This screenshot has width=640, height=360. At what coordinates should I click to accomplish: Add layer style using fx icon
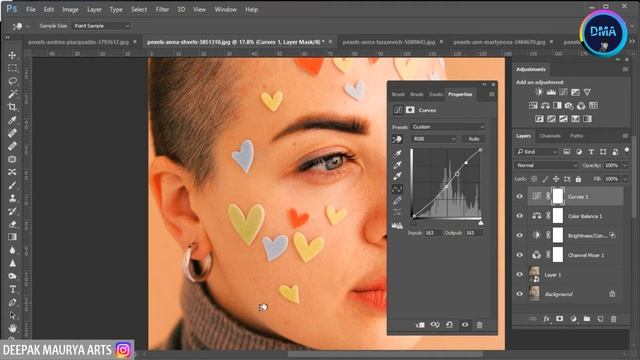tap(546, 319)
